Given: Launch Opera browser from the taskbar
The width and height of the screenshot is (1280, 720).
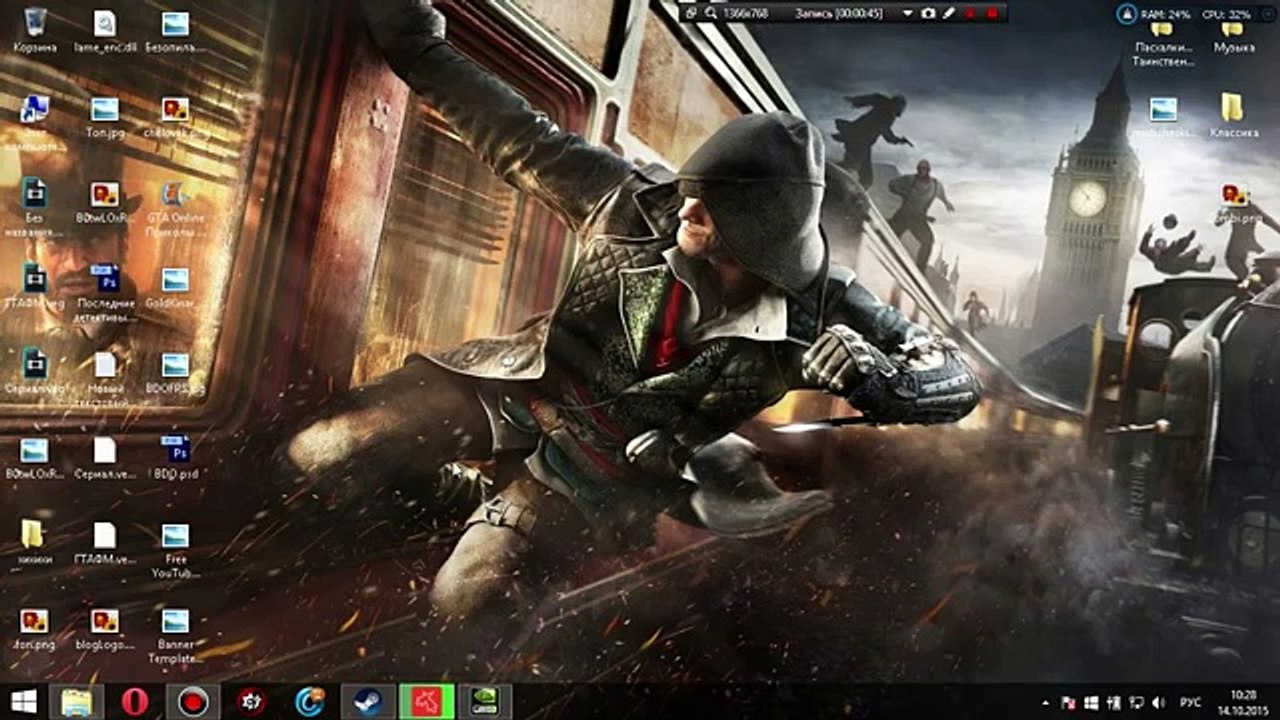Looking at the screenshot, I should (x=135, y=701).
